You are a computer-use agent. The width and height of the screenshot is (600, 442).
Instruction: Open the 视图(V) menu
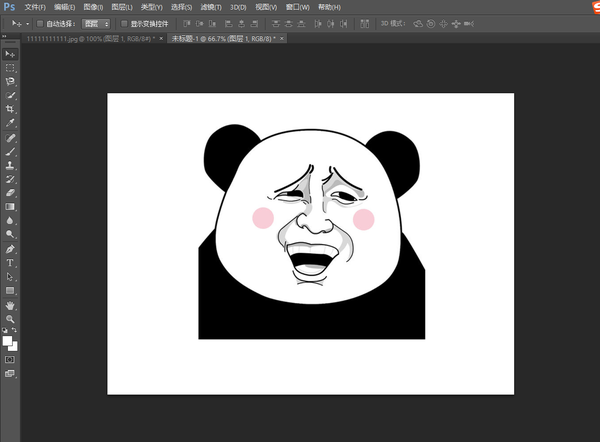click(266, 7)
